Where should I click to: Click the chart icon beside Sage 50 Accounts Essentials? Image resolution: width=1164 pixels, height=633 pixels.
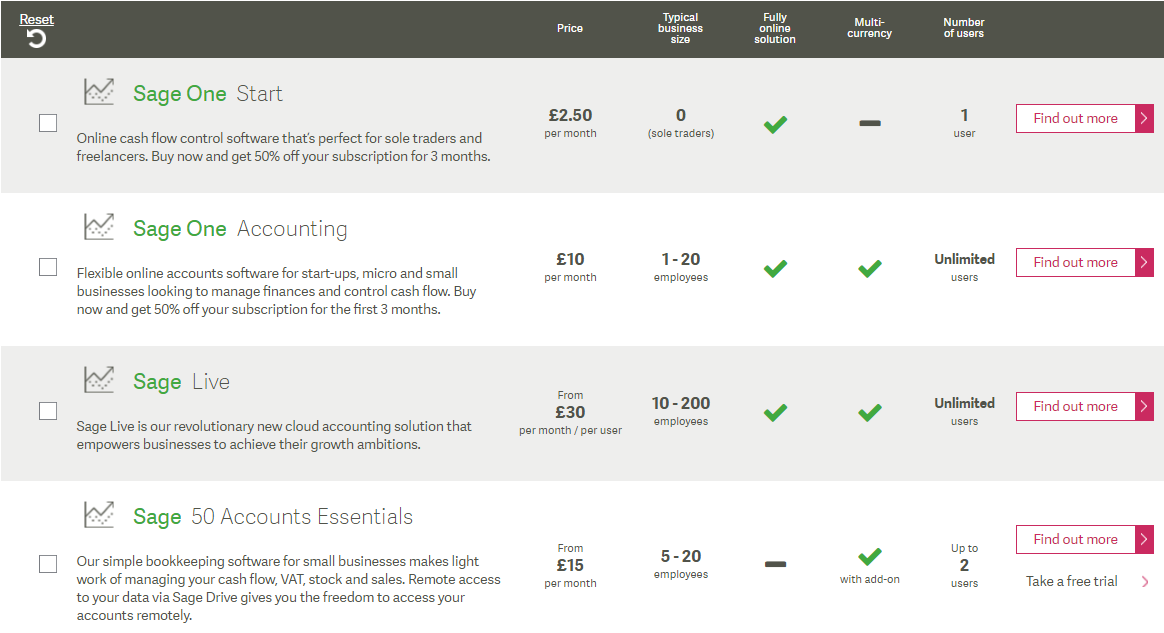click(99, 515)
